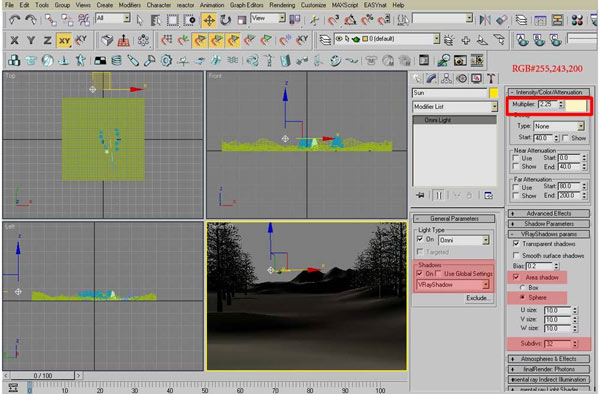Toggle the snap to grid points icon
The image size is (600, 394).
[166, 40]
